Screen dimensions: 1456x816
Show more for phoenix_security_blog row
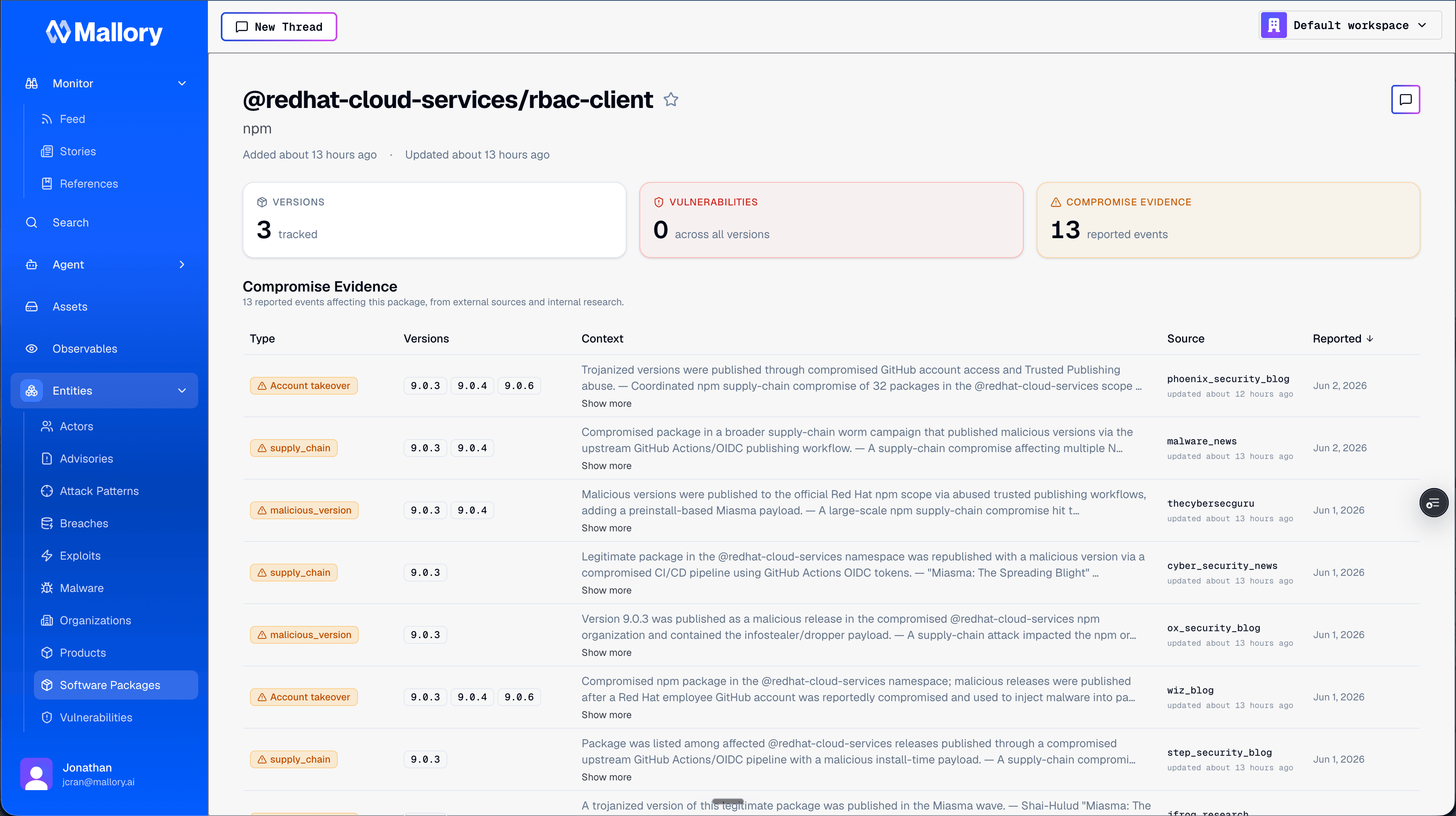[606, 404]
